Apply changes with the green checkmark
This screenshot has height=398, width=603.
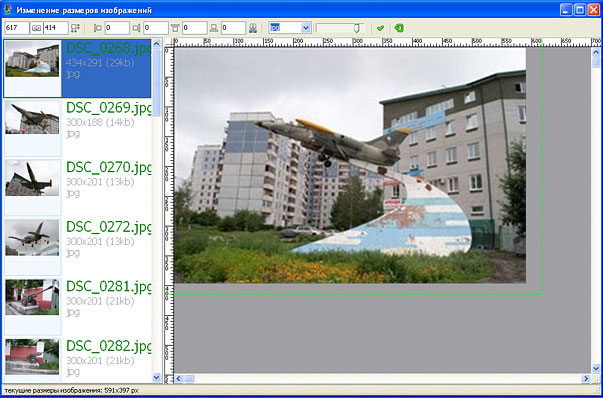pyautogui.click(x=381, y=28)
